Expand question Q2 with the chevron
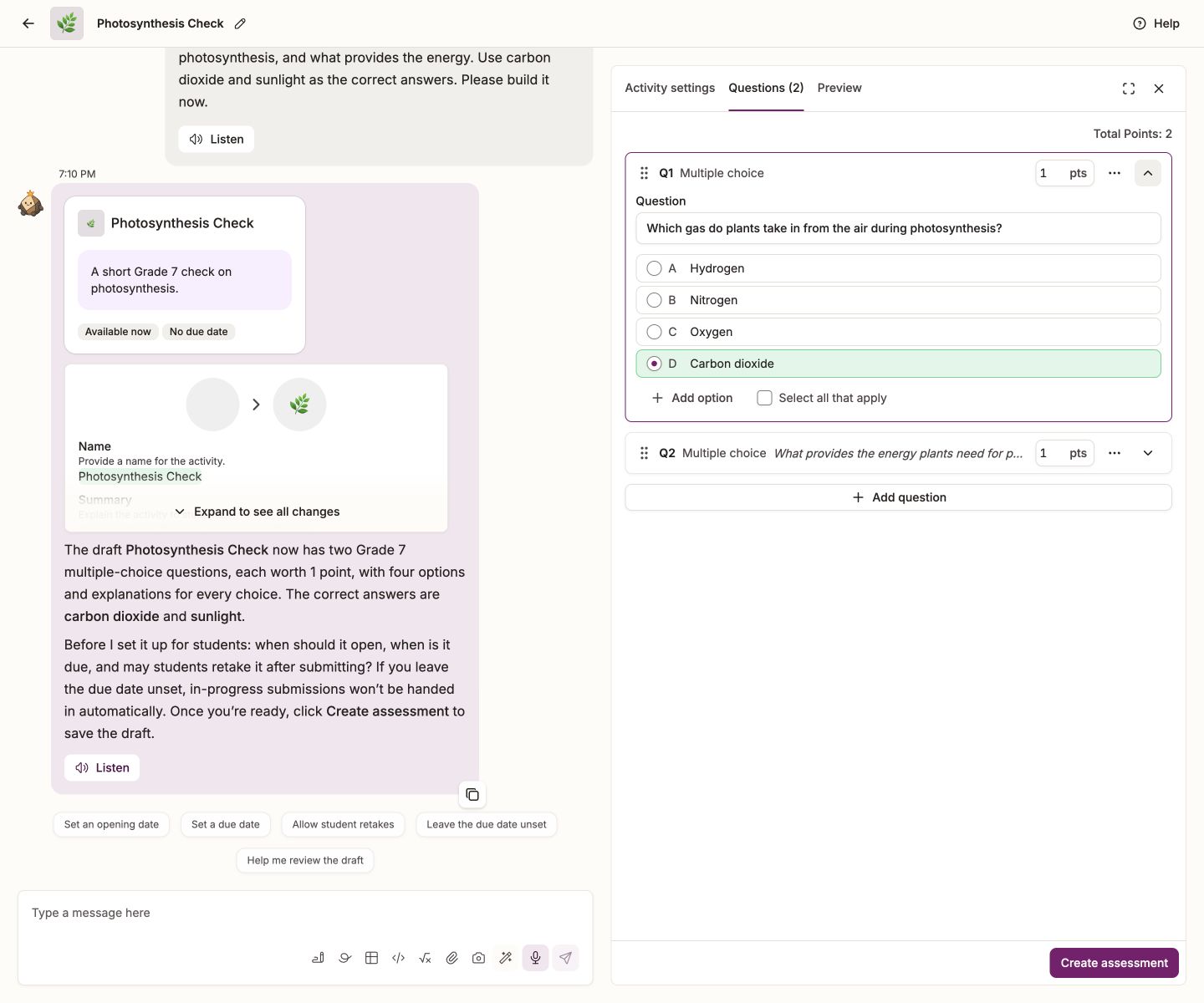The width and height of the screenshot is (1204, 1003). pos(1148,453)
